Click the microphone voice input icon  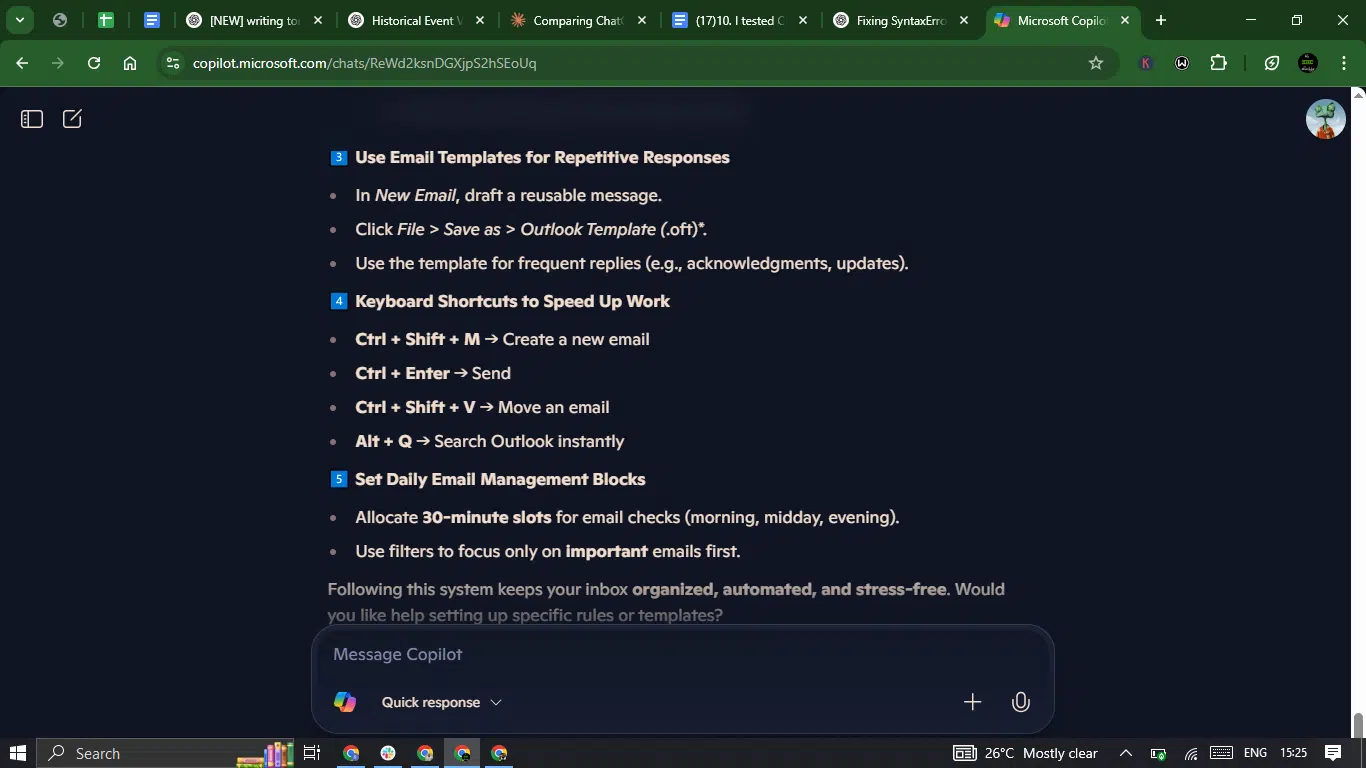tap(1021, 702)
